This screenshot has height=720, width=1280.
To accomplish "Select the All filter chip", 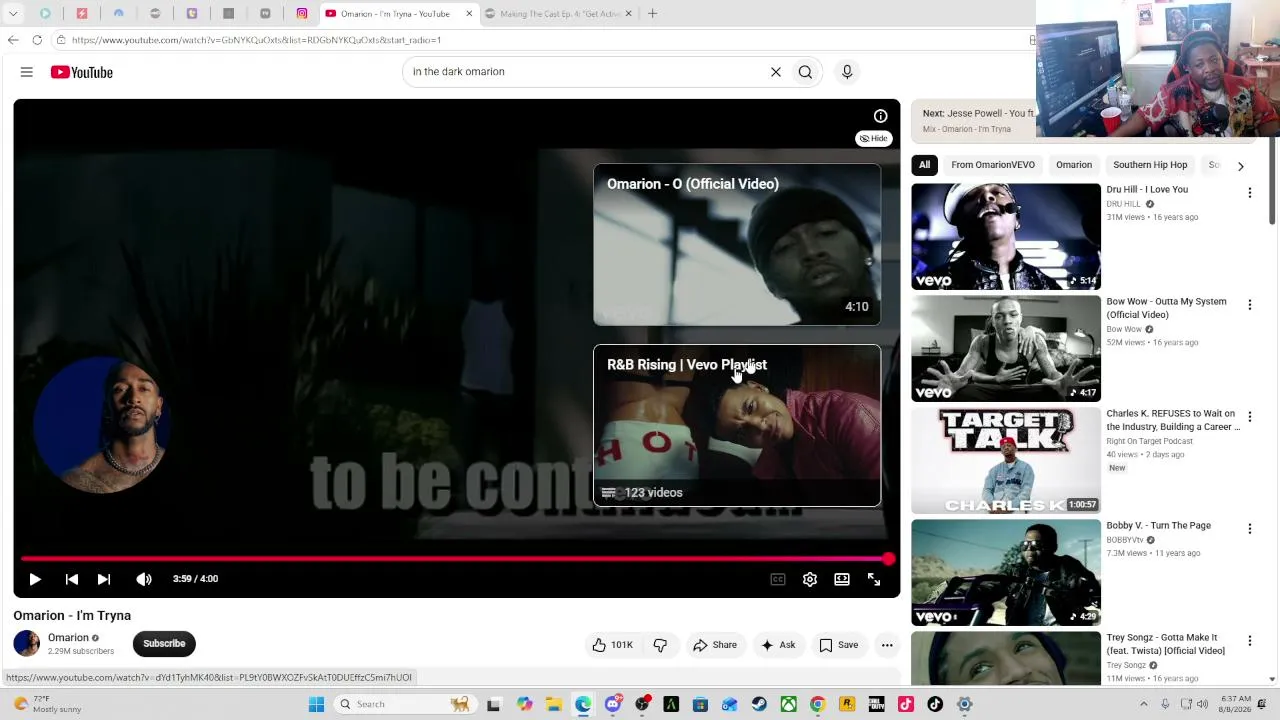I will [x=924, y=165].
